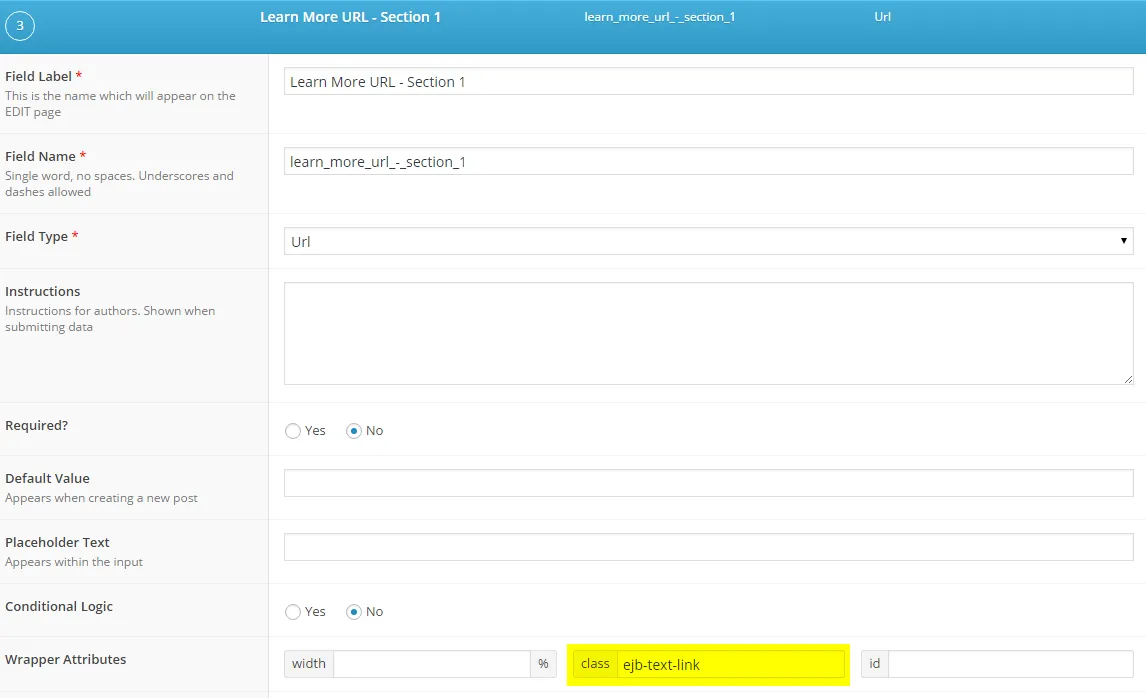The height and width of the screenshot is (698, 1146).
Task: Click the Field Type heading text
Action: pyautogui.click(x=37, y=236)
